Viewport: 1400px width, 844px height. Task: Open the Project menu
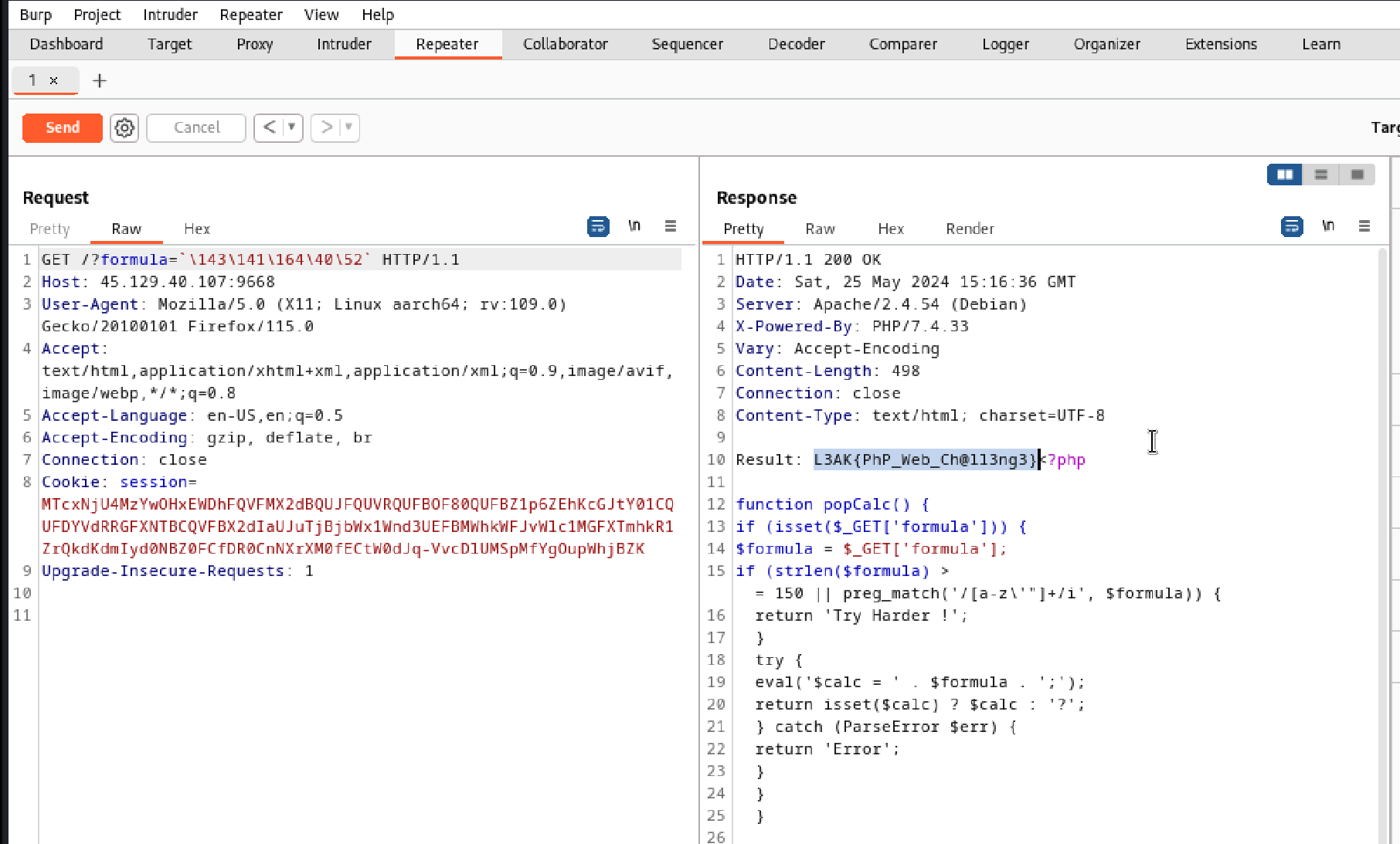tap(97, 15)
